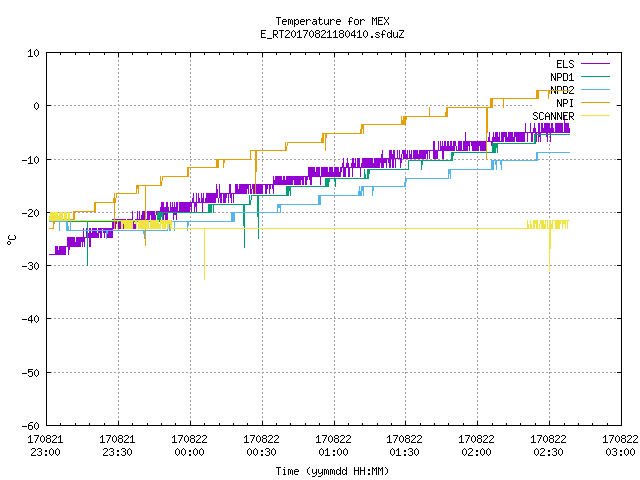Click the filename 'E_RT20170821180410.sfduZ' subtitle

332,34
